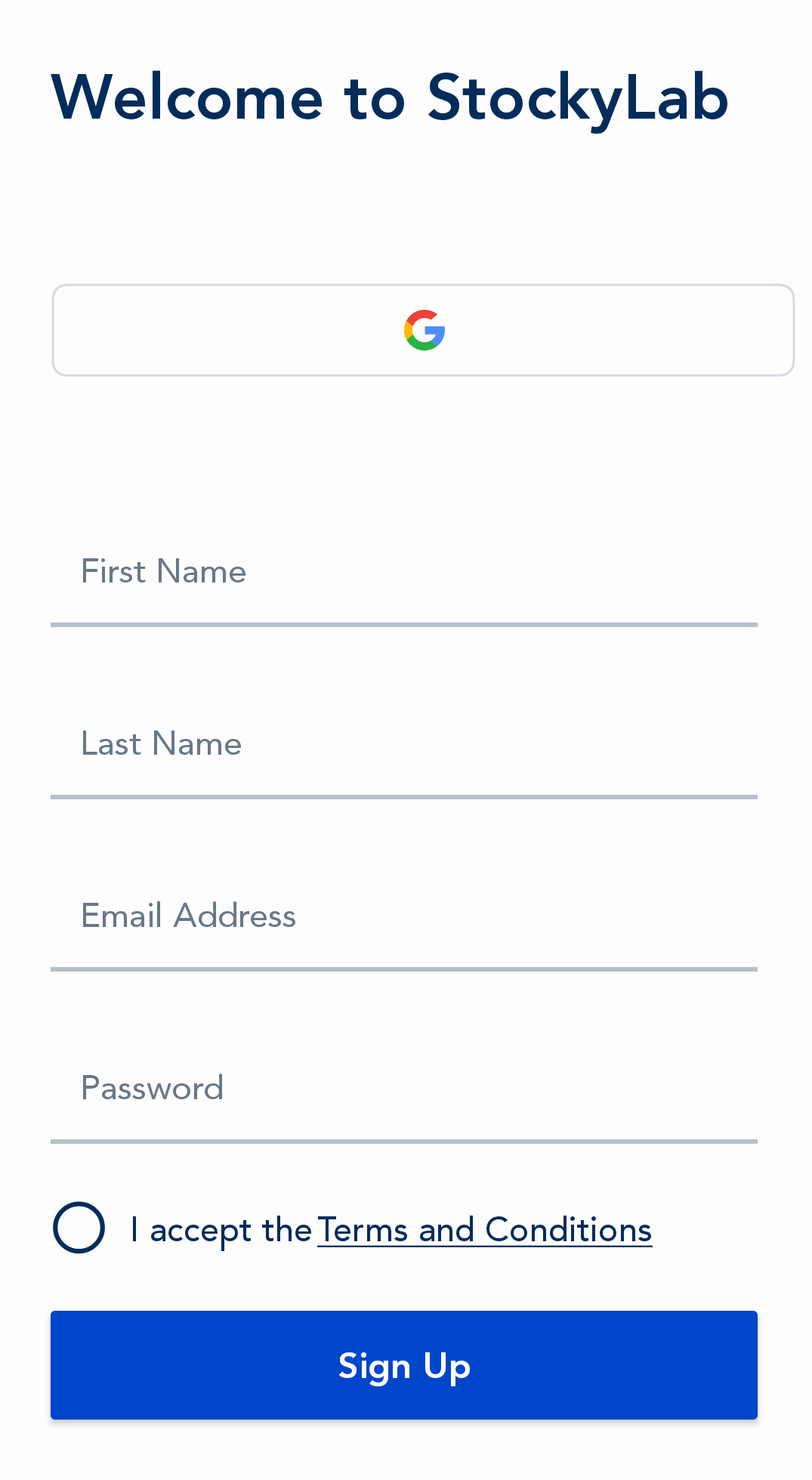Viewport: 812px width, 1480px height.
Task: Click the First Name placeholder text
Action: [163, 572]
